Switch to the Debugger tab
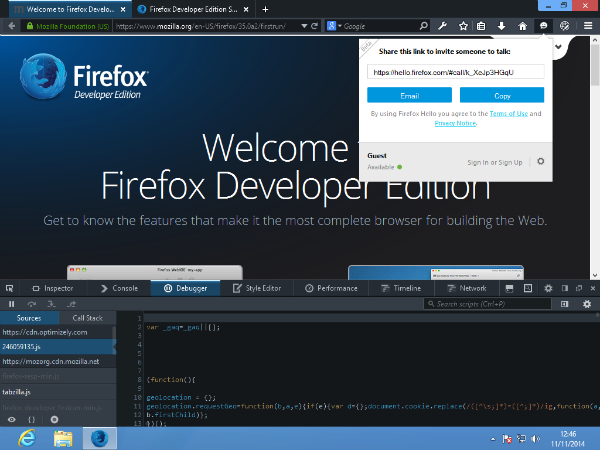600x450 pixels. pos(186,288)
